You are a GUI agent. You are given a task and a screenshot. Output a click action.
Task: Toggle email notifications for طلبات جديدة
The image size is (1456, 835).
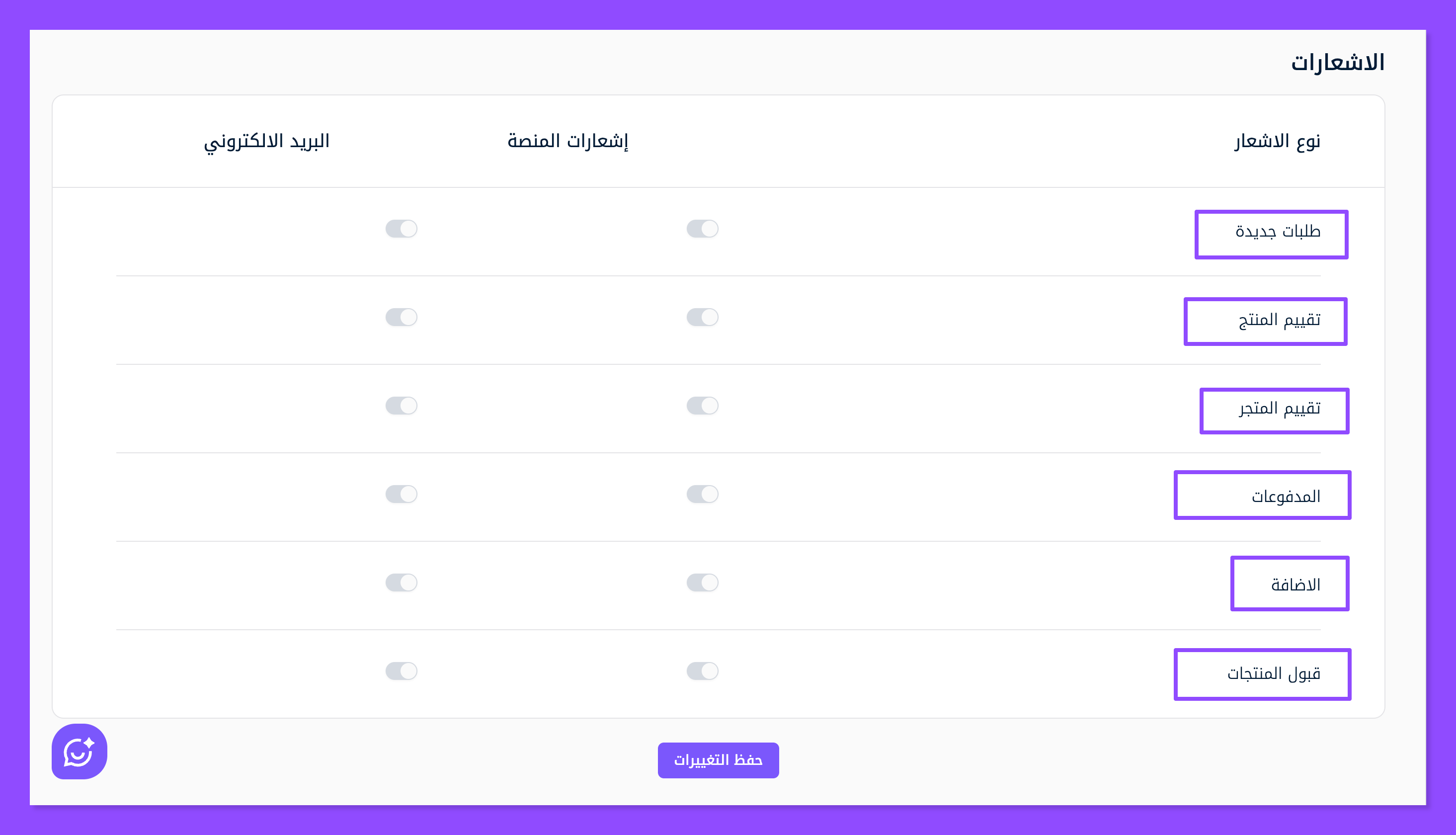[401, 229]
